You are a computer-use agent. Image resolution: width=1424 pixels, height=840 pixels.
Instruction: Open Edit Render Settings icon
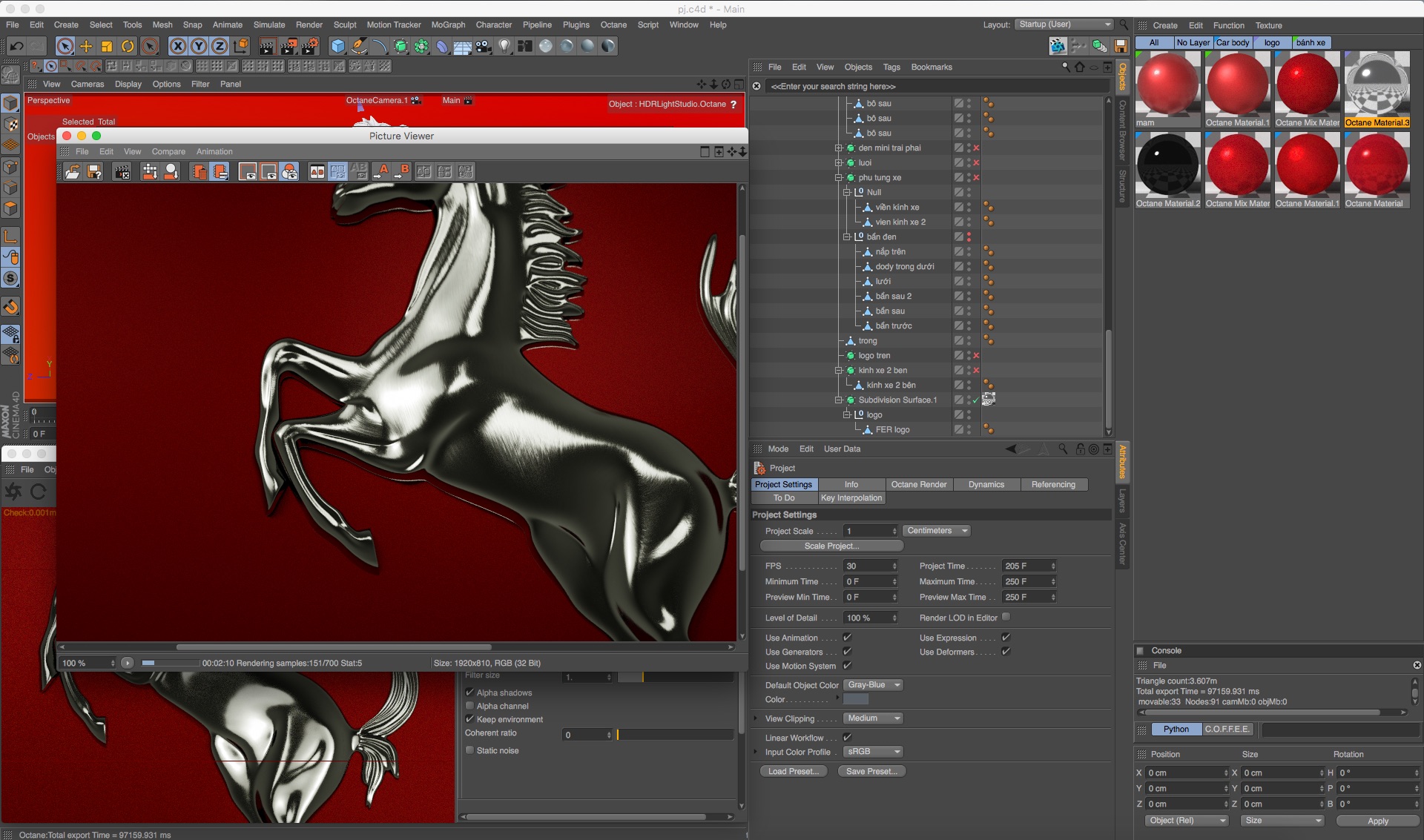[309, 46]
